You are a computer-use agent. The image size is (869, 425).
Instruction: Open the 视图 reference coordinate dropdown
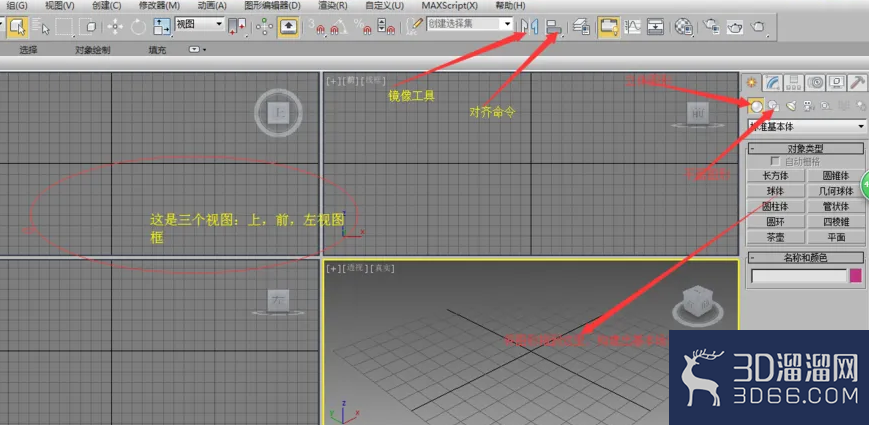pos(200,24)
